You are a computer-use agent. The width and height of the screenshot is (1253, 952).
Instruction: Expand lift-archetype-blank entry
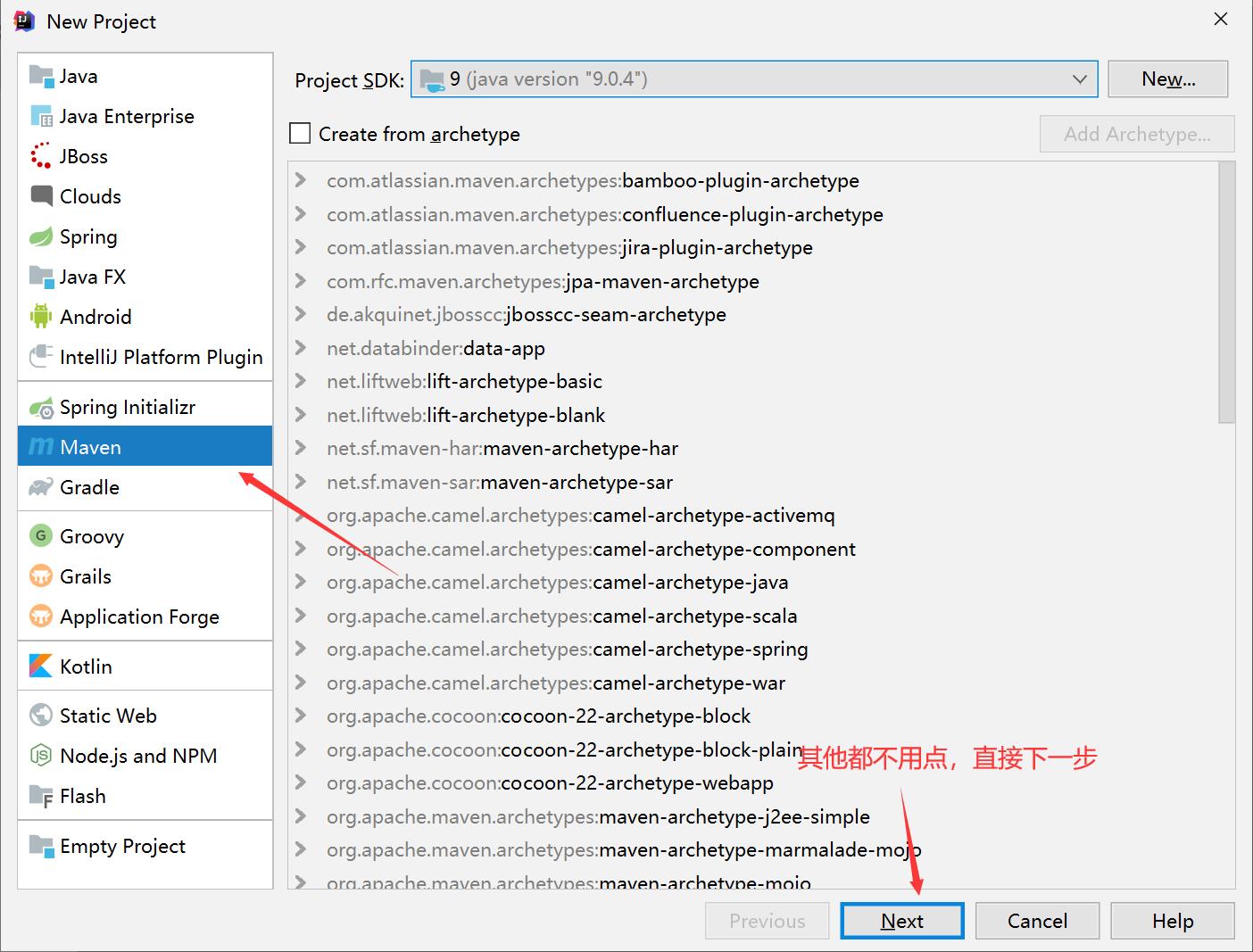click(301, 415)
